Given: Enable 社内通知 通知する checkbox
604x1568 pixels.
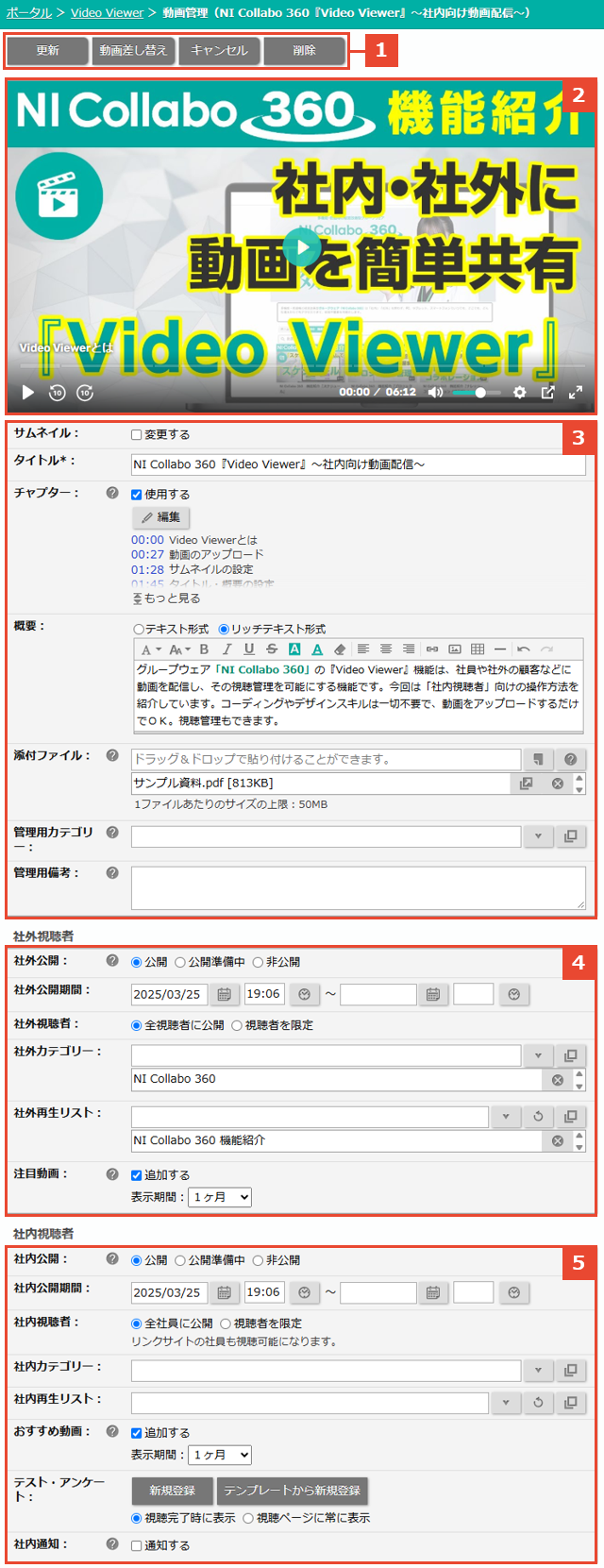Looking at the screenshot, I should 137,1545.
